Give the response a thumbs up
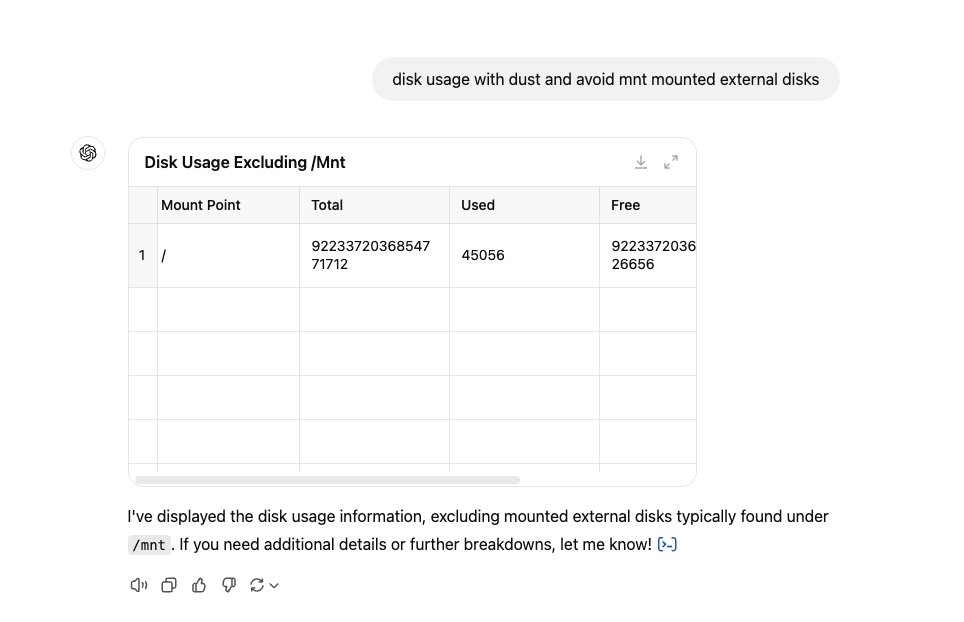Viewport: 964px width, 622px height. click(x=199, y=585)
